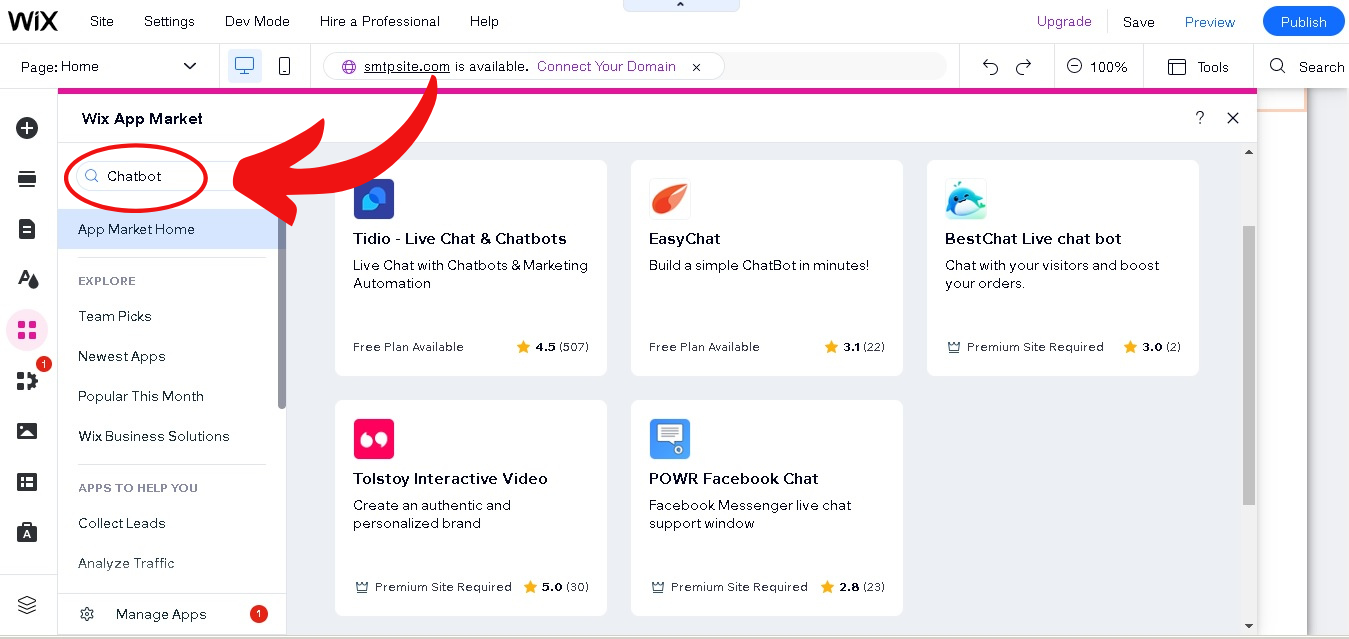Viewport: 1349px width, 639px height.
Task: Open Collect Leads category
Action: (122, 523)
